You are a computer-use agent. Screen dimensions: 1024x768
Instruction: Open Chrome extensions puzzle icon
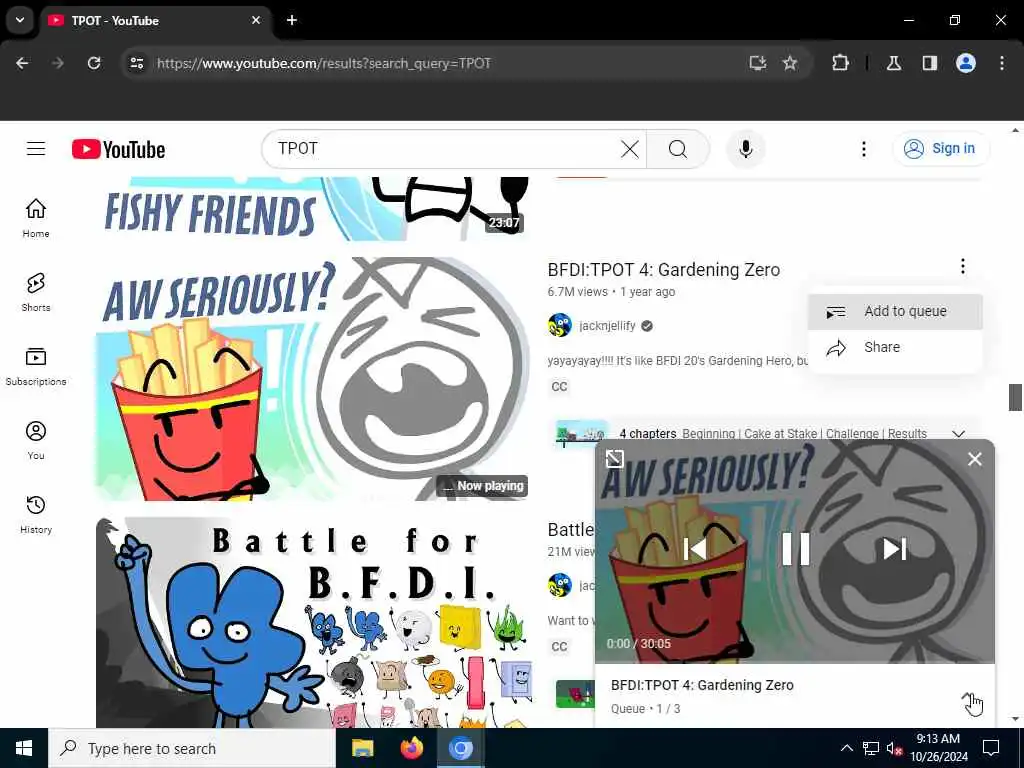840,63
